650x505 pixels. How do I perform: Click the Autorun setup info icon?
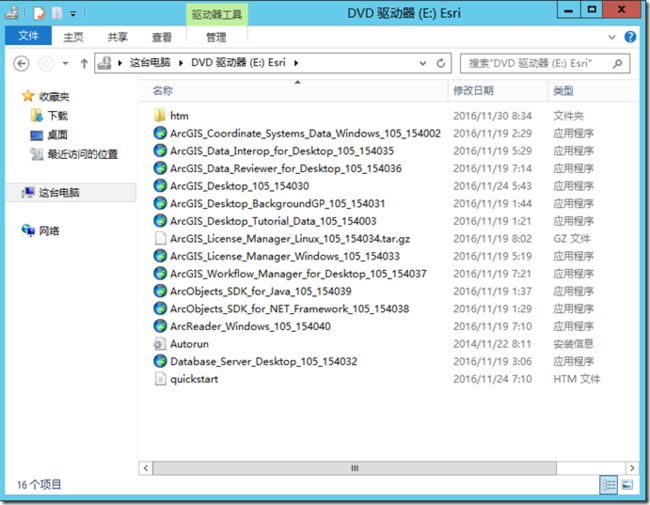[x=160, y=344]
